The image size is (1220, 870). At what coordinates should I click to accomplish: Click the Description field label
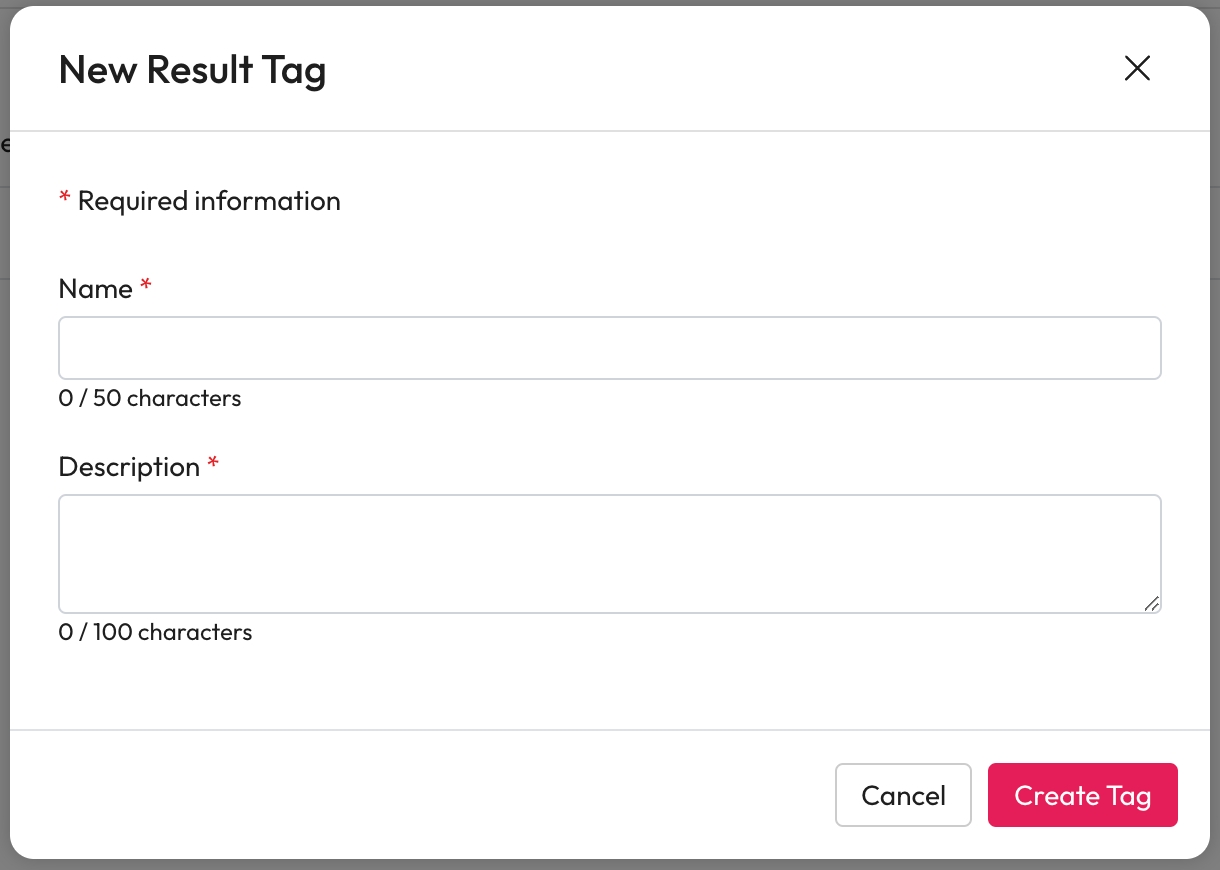pyautogui.click(x=129, y=467)
